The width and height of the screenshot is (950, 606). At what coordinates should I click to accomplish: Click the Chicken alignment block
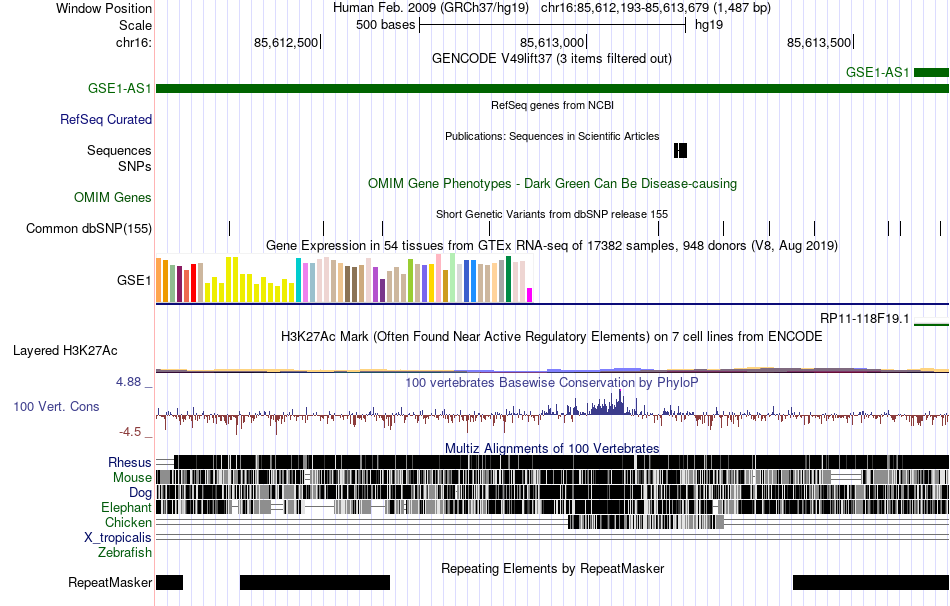[646, 522]
